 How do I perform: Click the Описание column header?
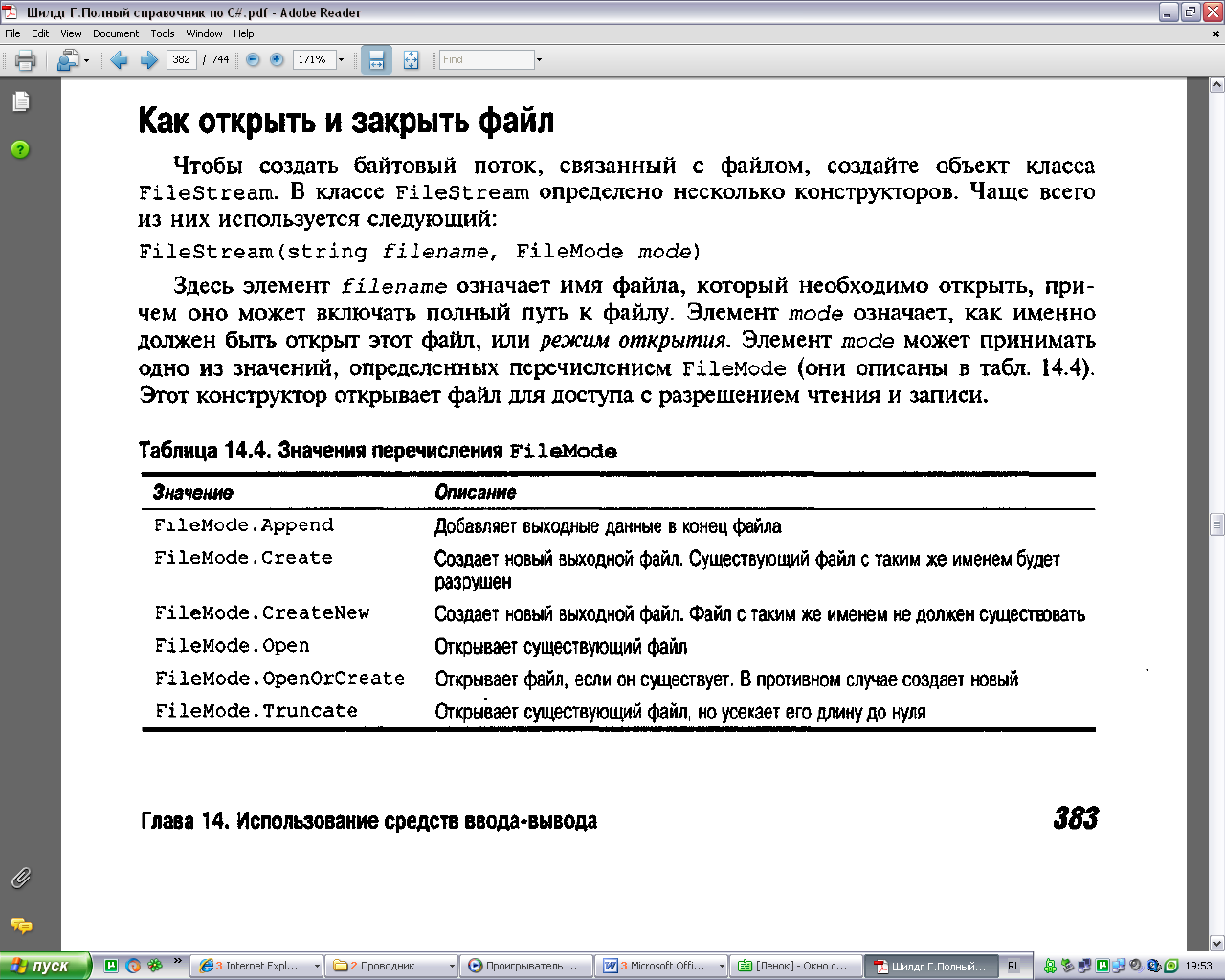coord(476,492)
